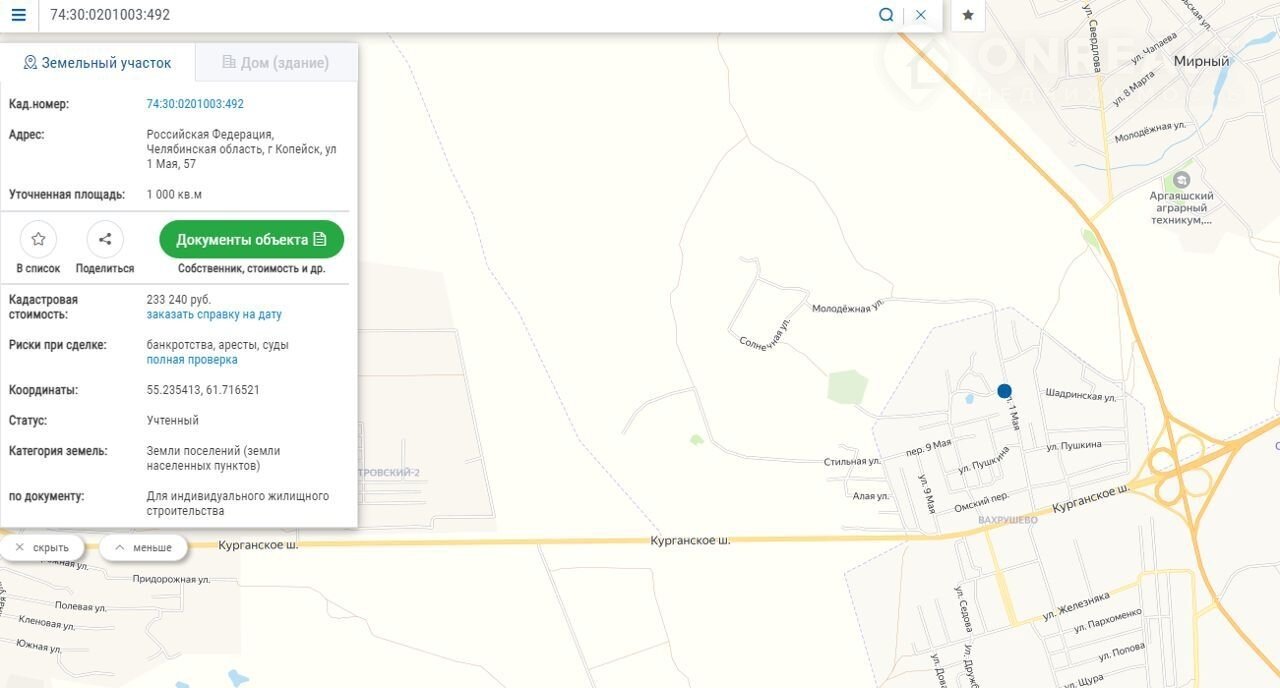The image size is (1280, 688).
Task: Click the Вахрушево label on map
Action: (1008, 520)
